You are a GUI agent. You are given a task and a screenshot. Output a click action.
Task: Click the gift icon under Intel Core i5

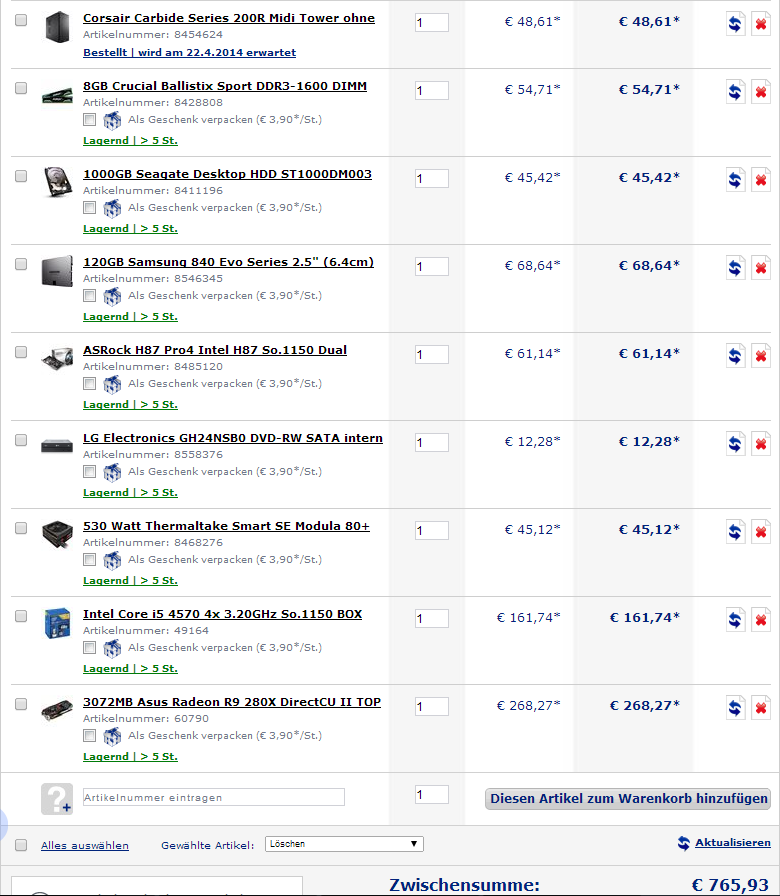point(112,649)
